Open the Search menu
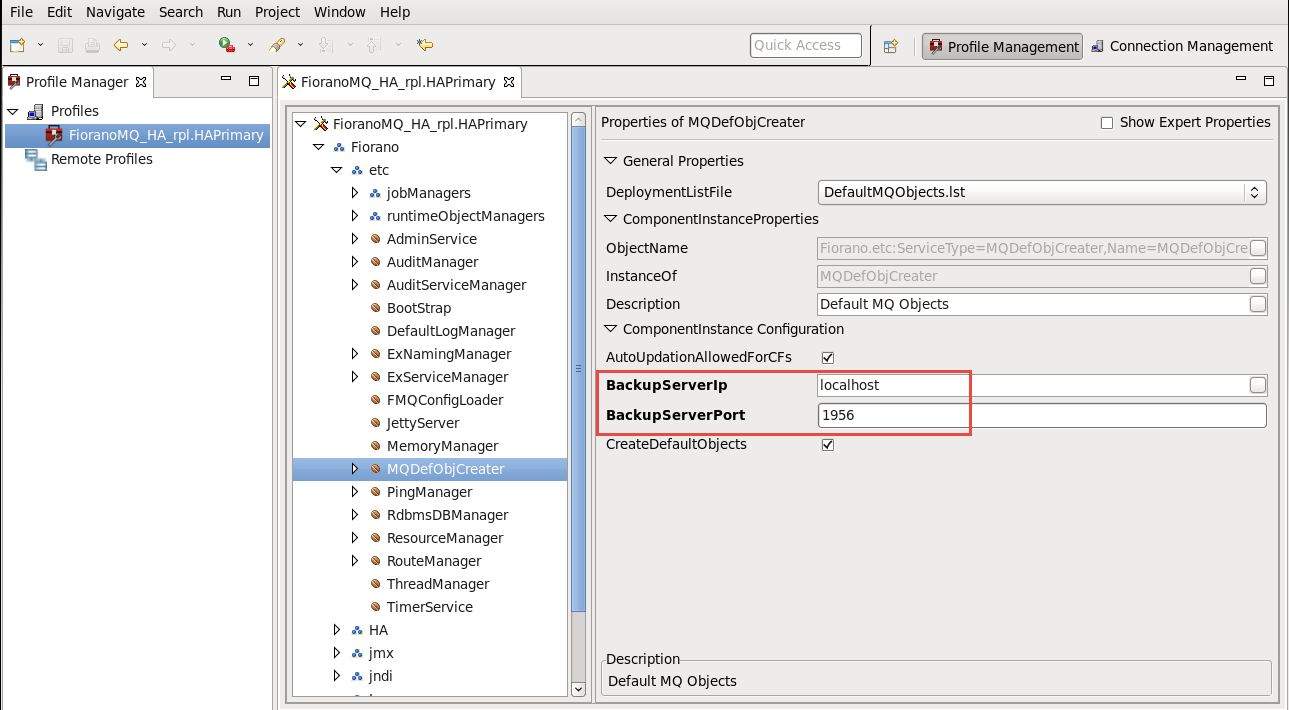Image resolution: width=1289 pixels, height=710 pixels. pyautogui.click(x=181, y=12)
